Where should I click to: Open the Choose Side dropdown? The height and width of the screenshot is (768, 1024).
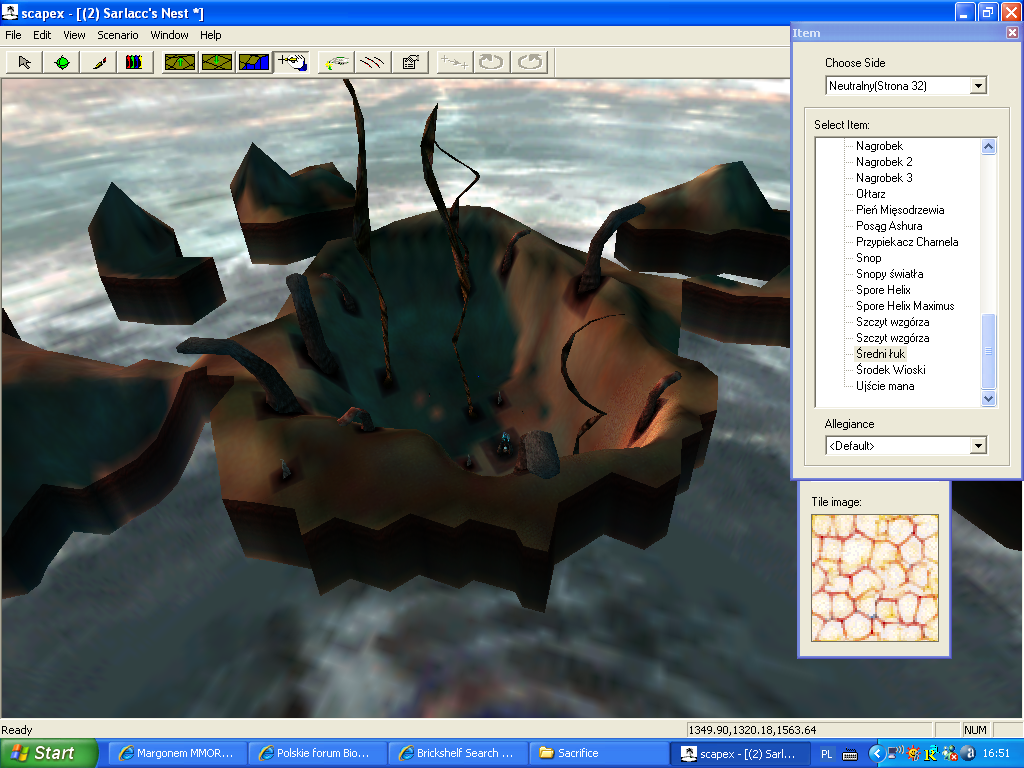click(978, 86)
